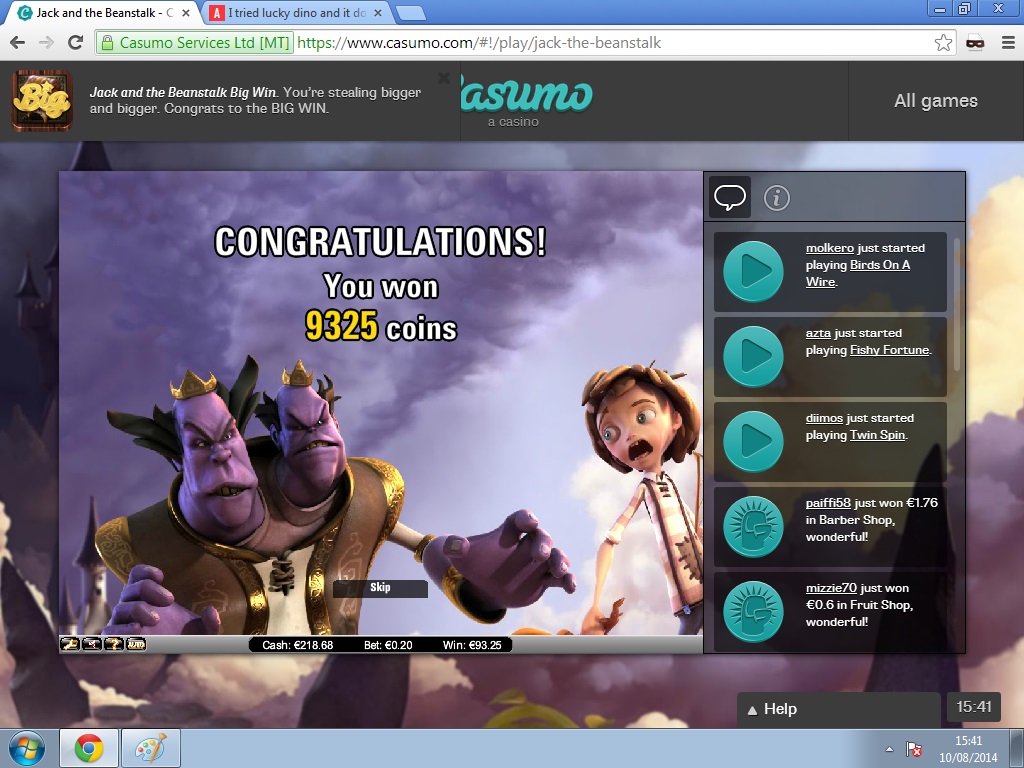The width and height of the screenshot is (1024, 768).
Task: Bookmark this page with the star
Action: [x=943, y=43]
